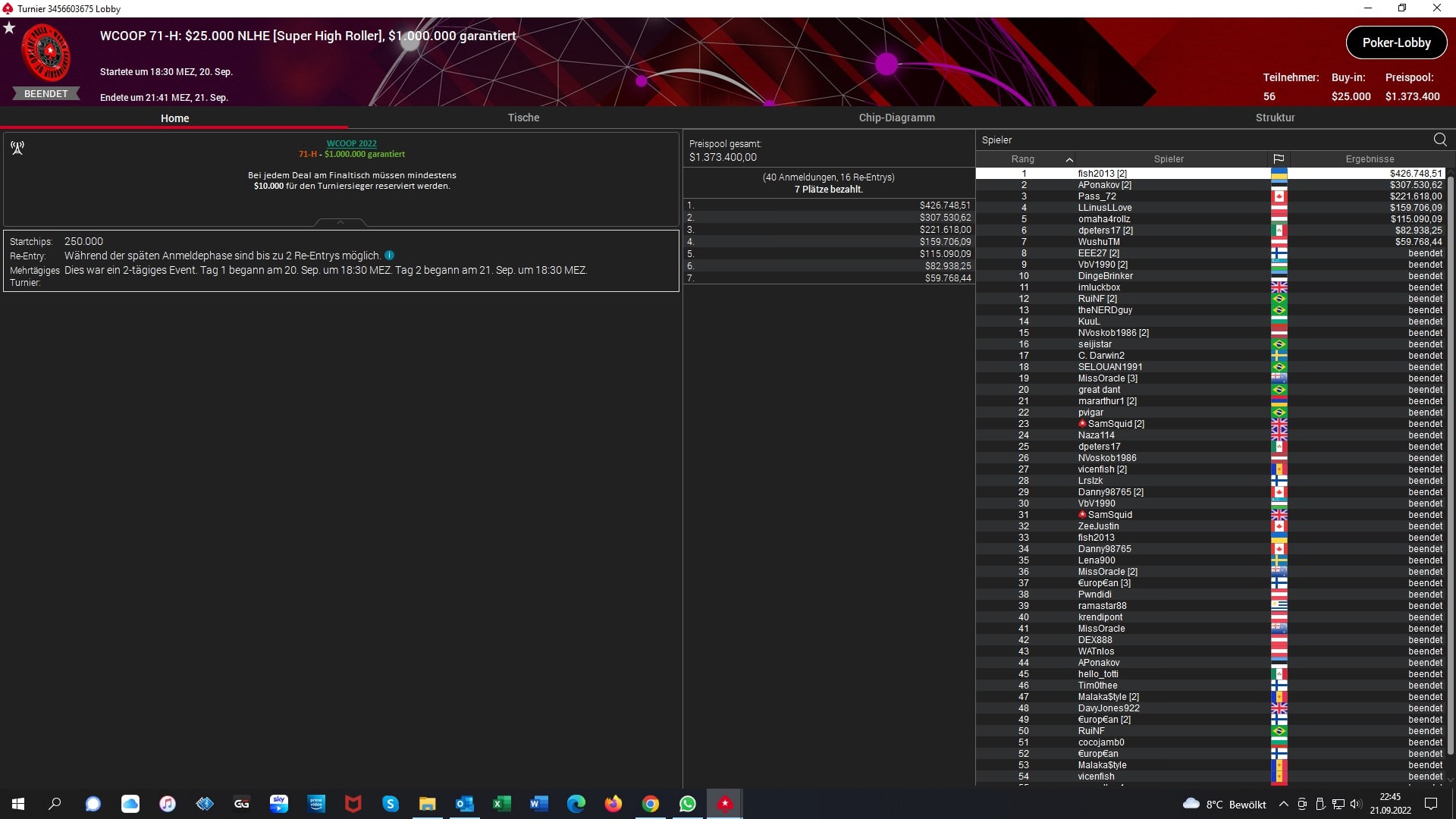1456x819 pixels.
Task: Select the Struktur tab
Action: pos(1275,118)
